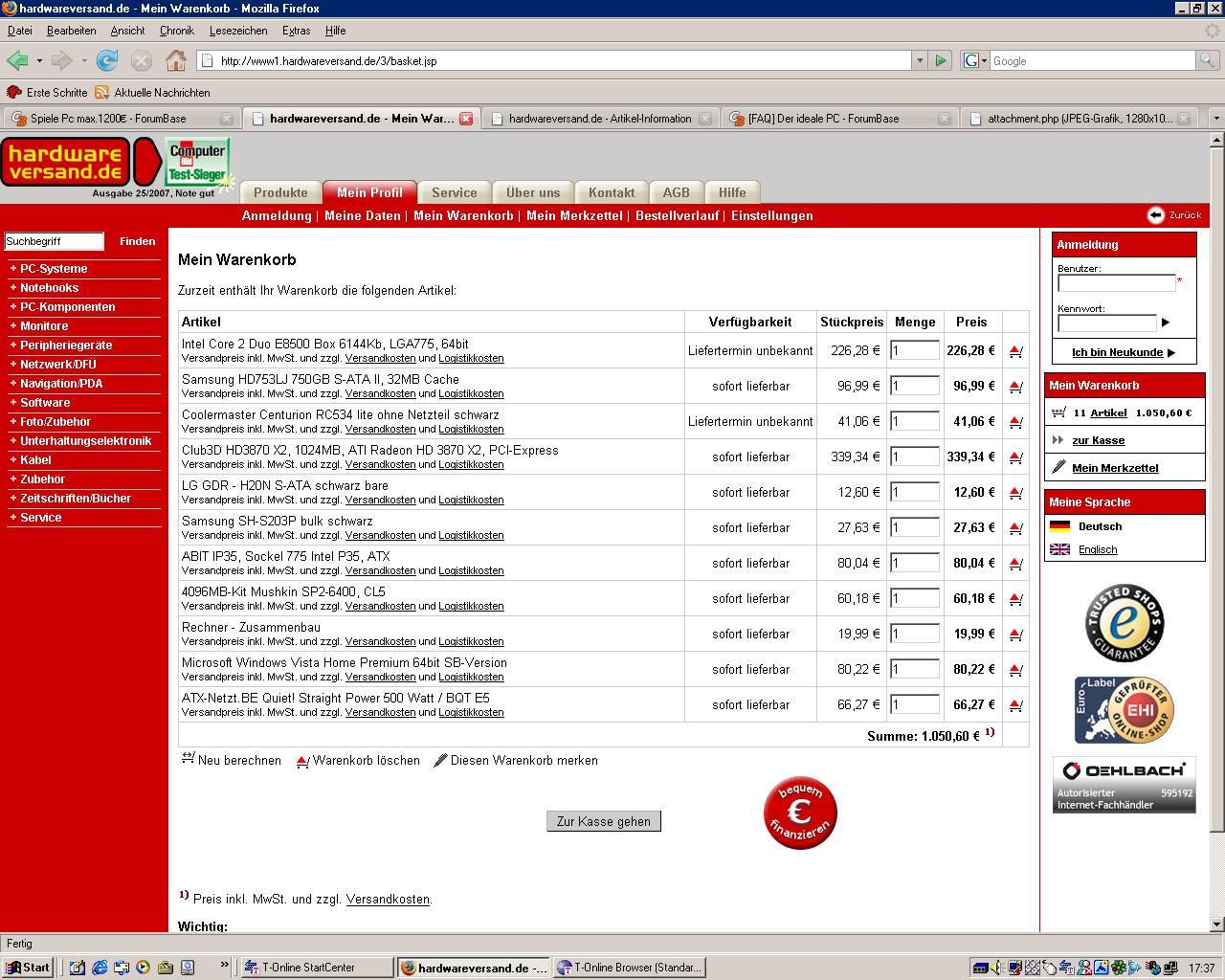Click the Zurück arrow icon in red bar
This screenshot has width=1225, height=980.
point(1155,215)
